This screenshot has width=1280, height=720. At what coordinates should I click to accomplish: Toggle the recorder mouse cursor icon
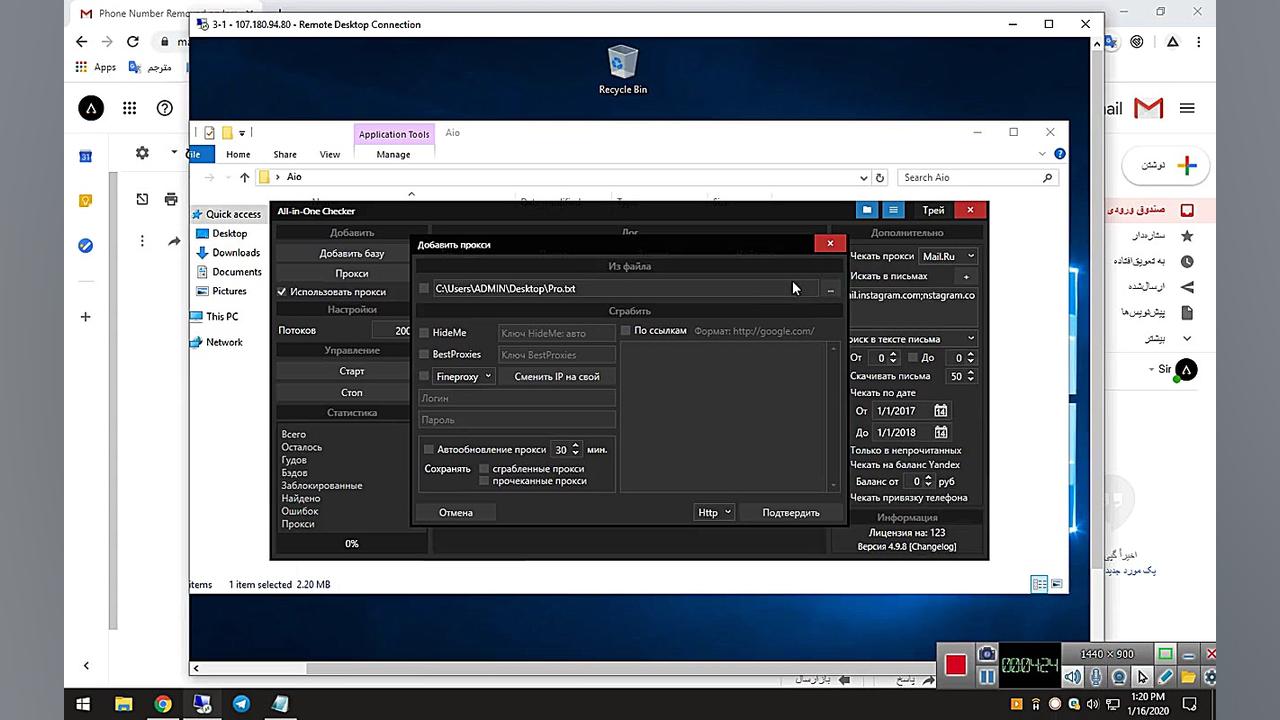(x=1143, y=677)
